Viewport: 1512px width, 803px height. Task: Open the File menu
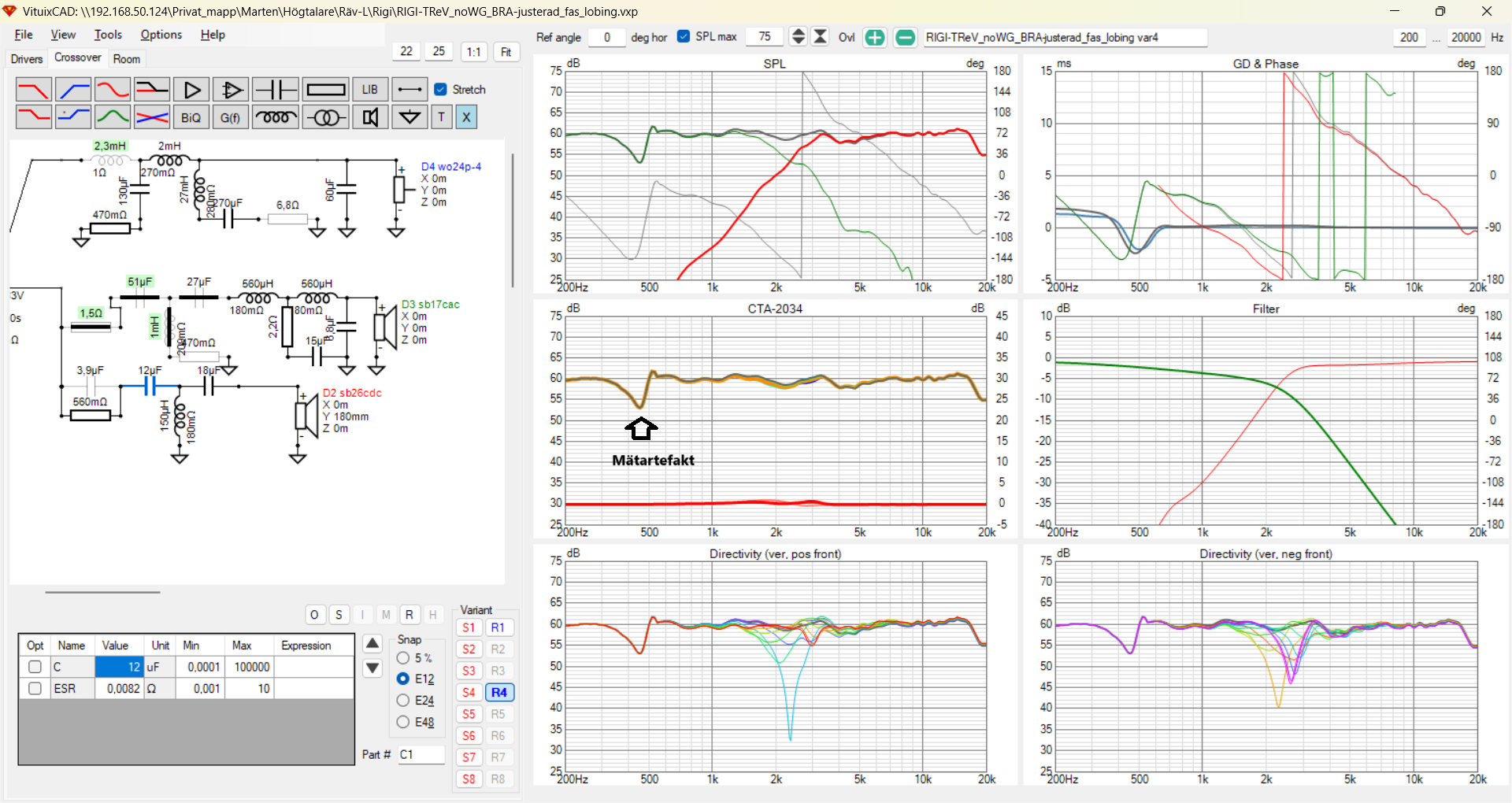point(24,35)
